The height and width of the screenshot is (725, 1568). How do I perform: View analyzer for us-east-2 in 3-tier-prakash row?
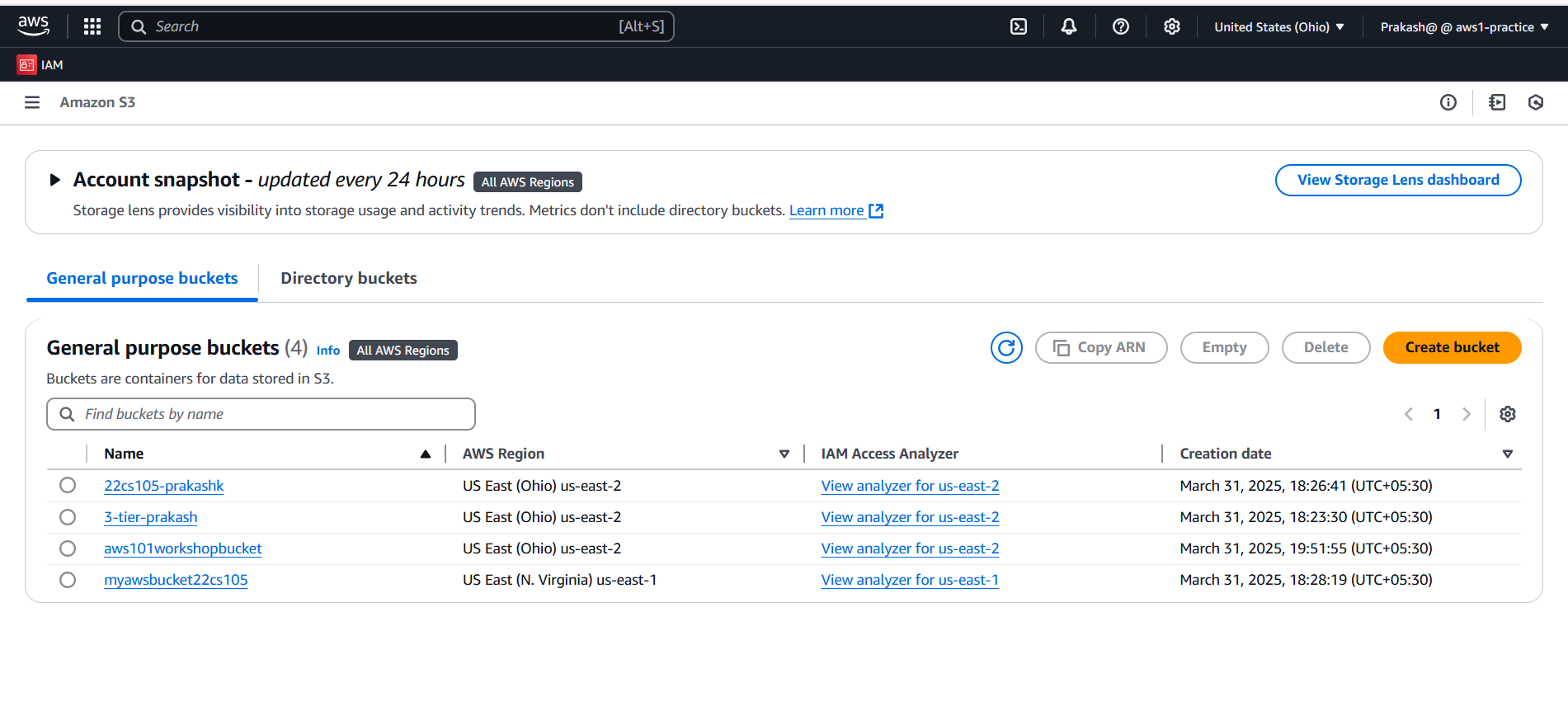click(x=910, y=517)
